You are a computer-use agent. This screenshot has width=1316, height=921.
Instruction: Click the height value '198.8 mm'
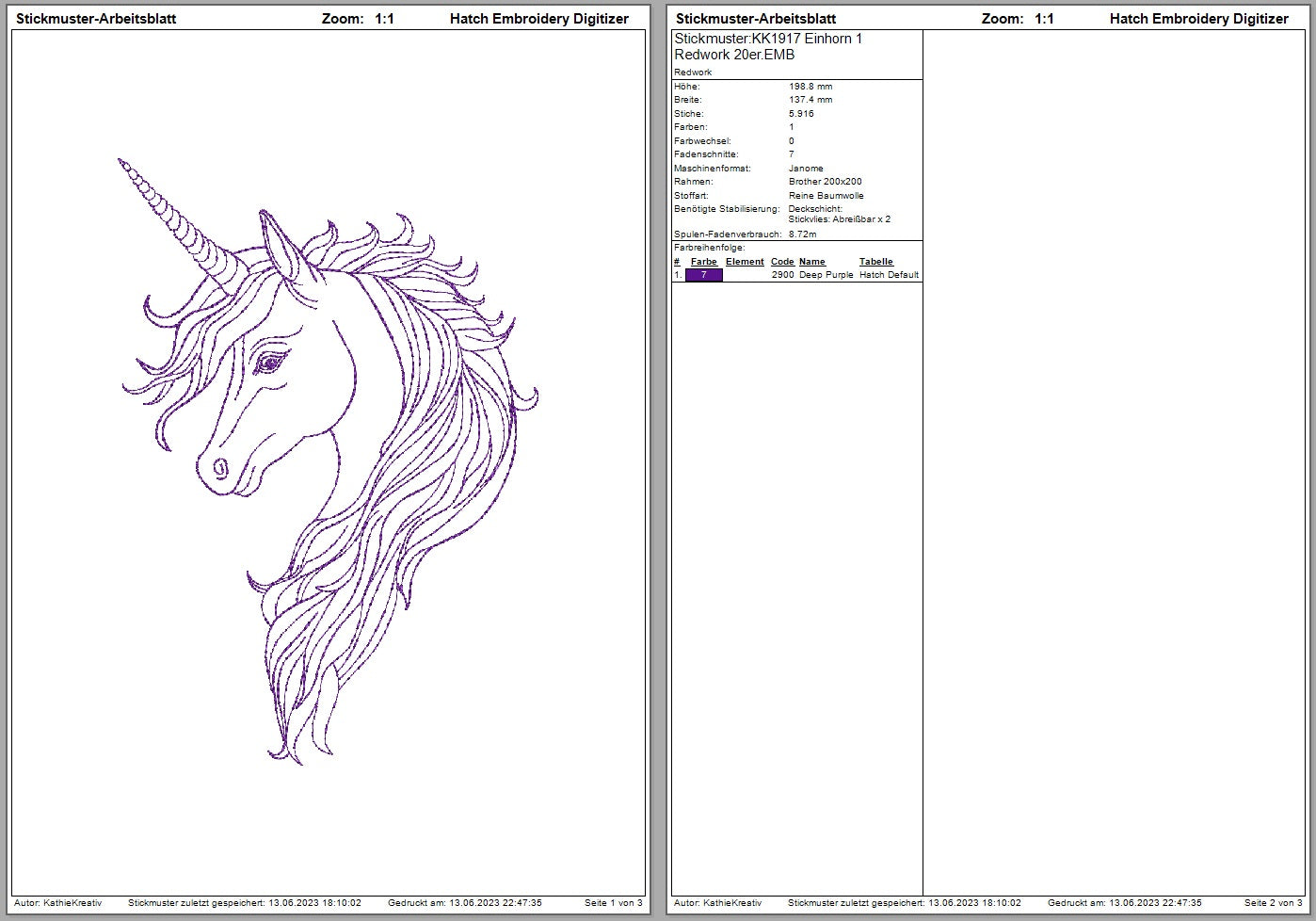810,87
